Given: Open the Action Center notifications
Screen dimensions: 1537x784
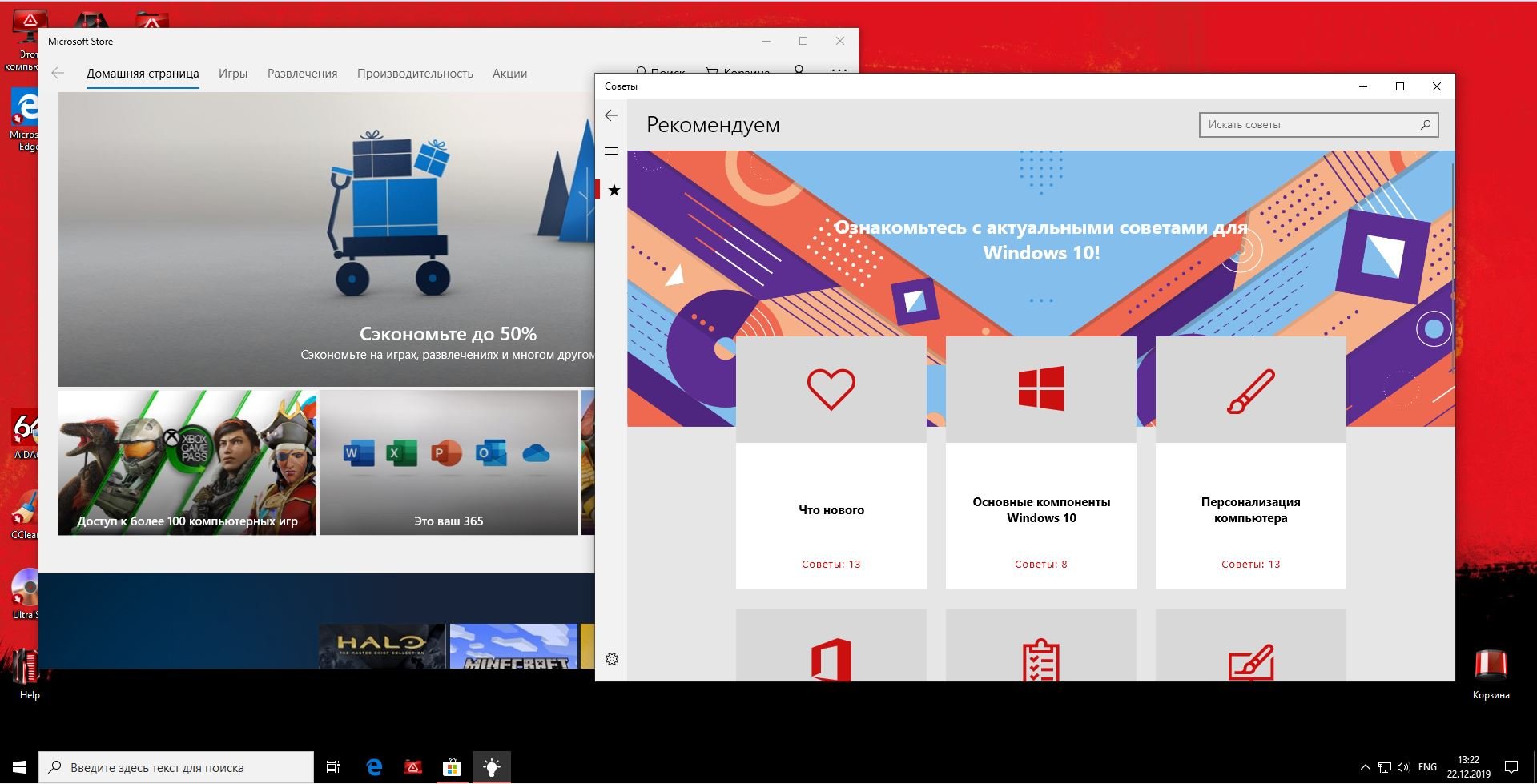Looking at the screenshot, I should click(x=1511, y=767).
